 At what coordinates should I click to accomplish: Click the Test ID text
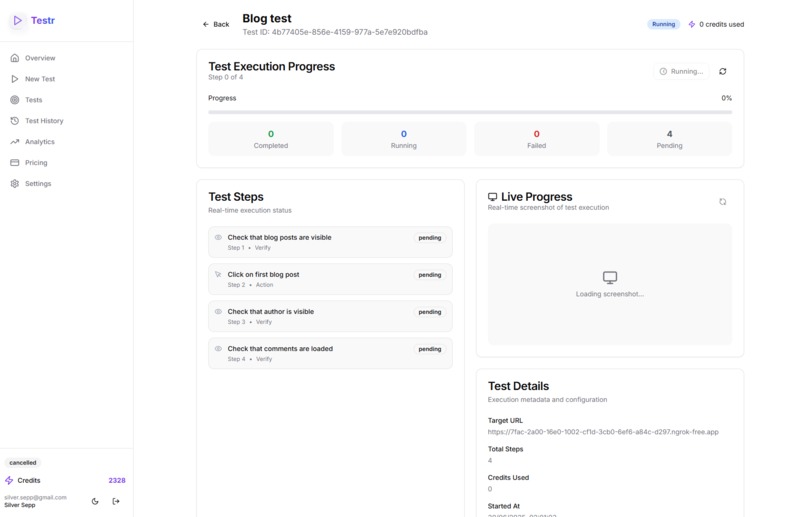(335, 32)
